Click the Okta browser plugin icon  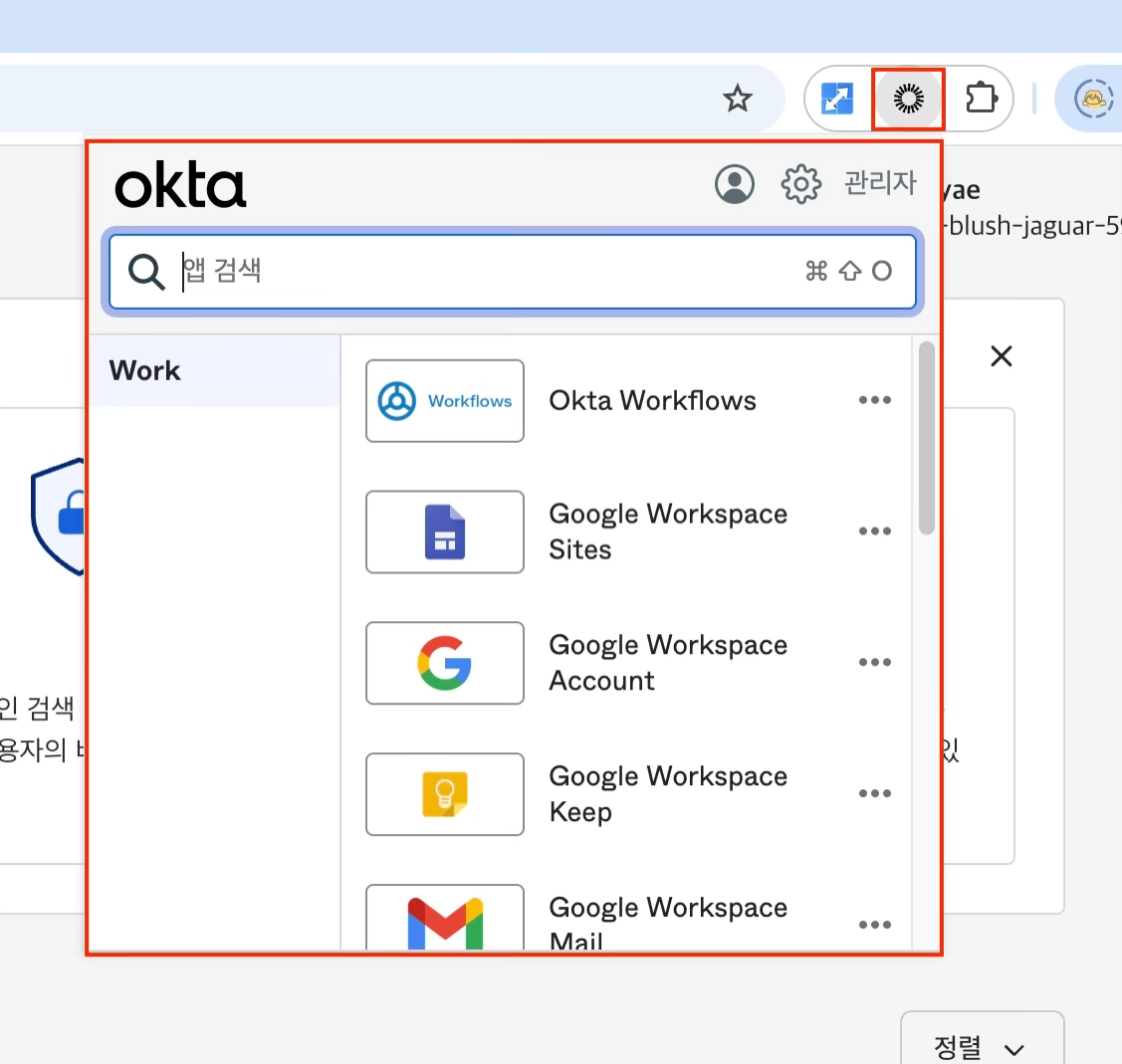pyautogui.click(x=908, y=99)
